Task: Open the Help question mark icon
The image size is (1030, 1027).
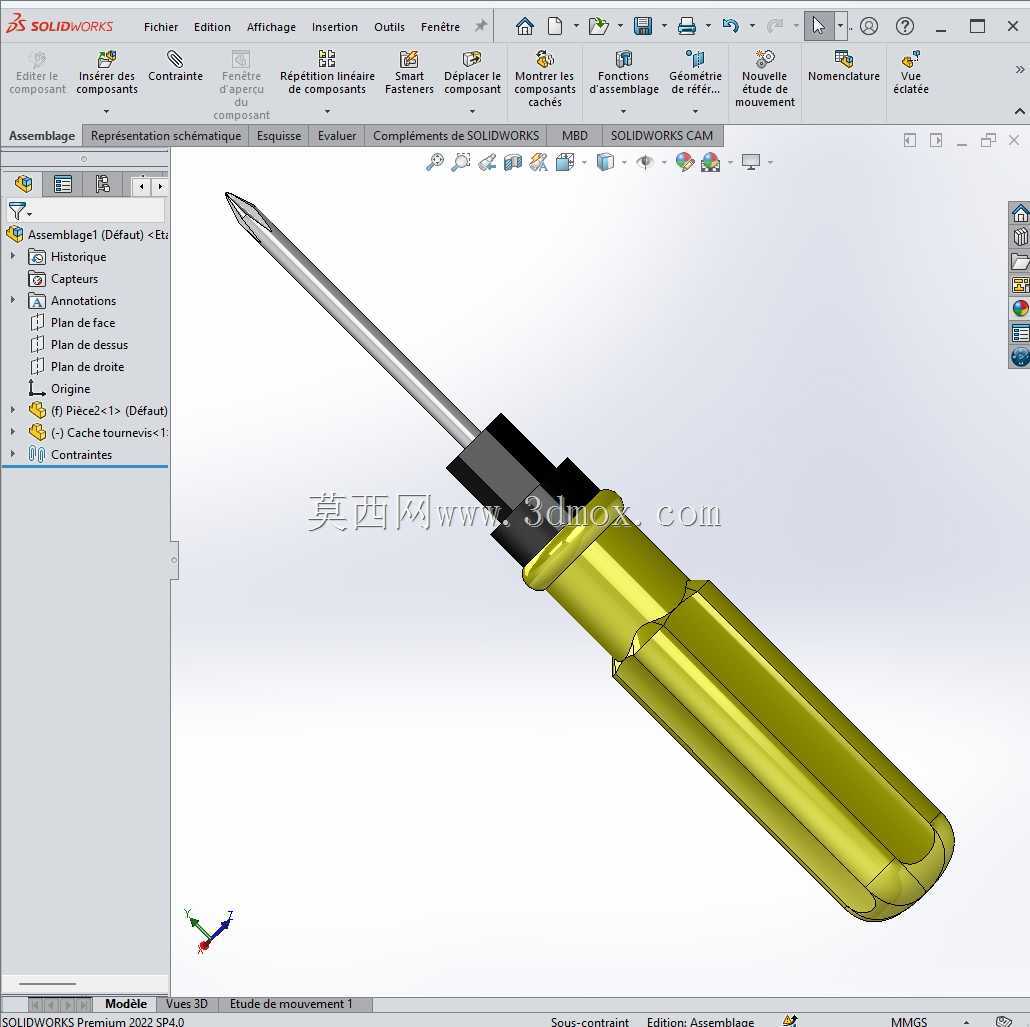Action: (x=905, y=26)
